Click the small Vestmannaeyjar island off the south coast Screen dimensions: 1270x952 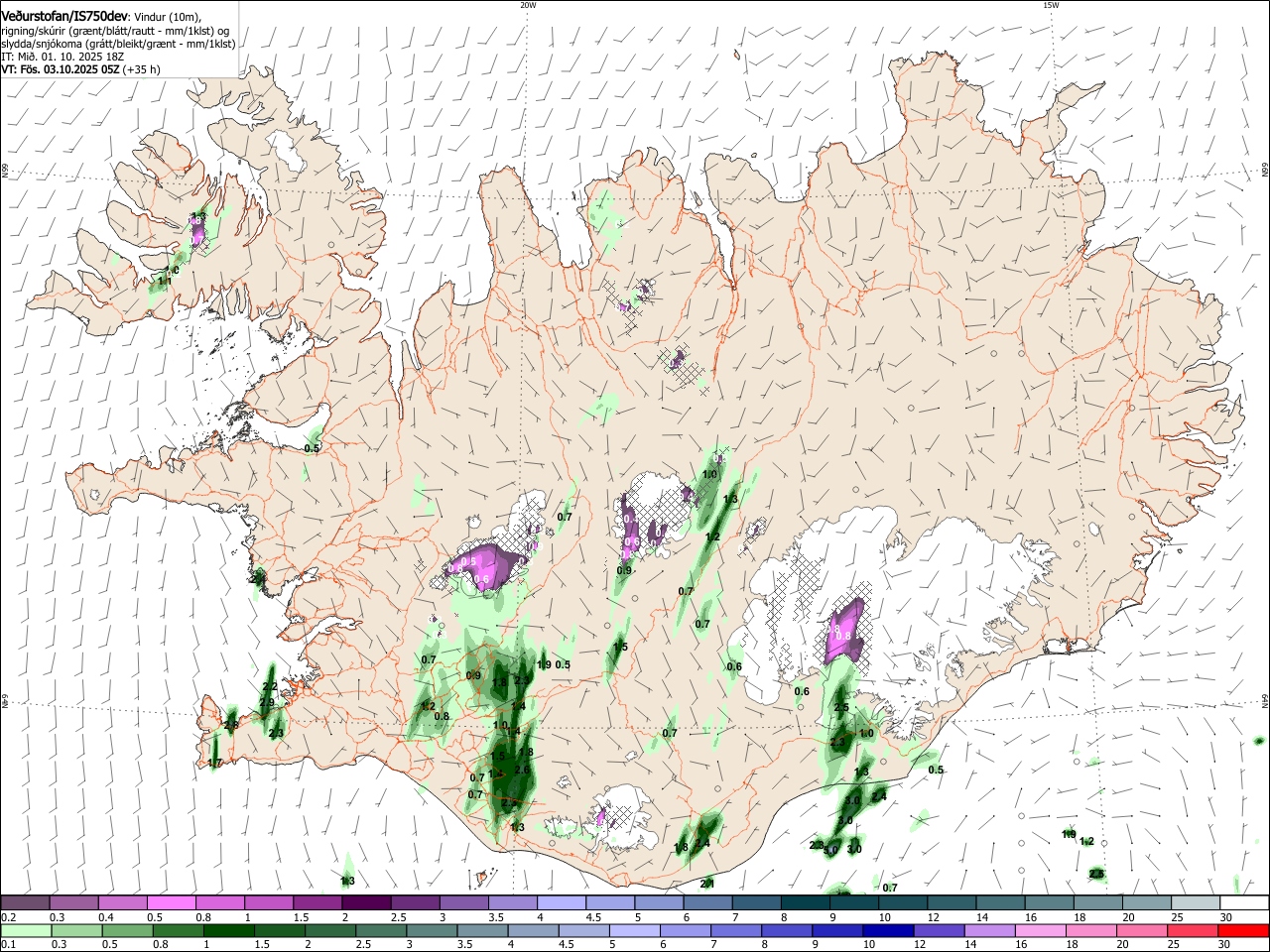(x=483, y=877)
